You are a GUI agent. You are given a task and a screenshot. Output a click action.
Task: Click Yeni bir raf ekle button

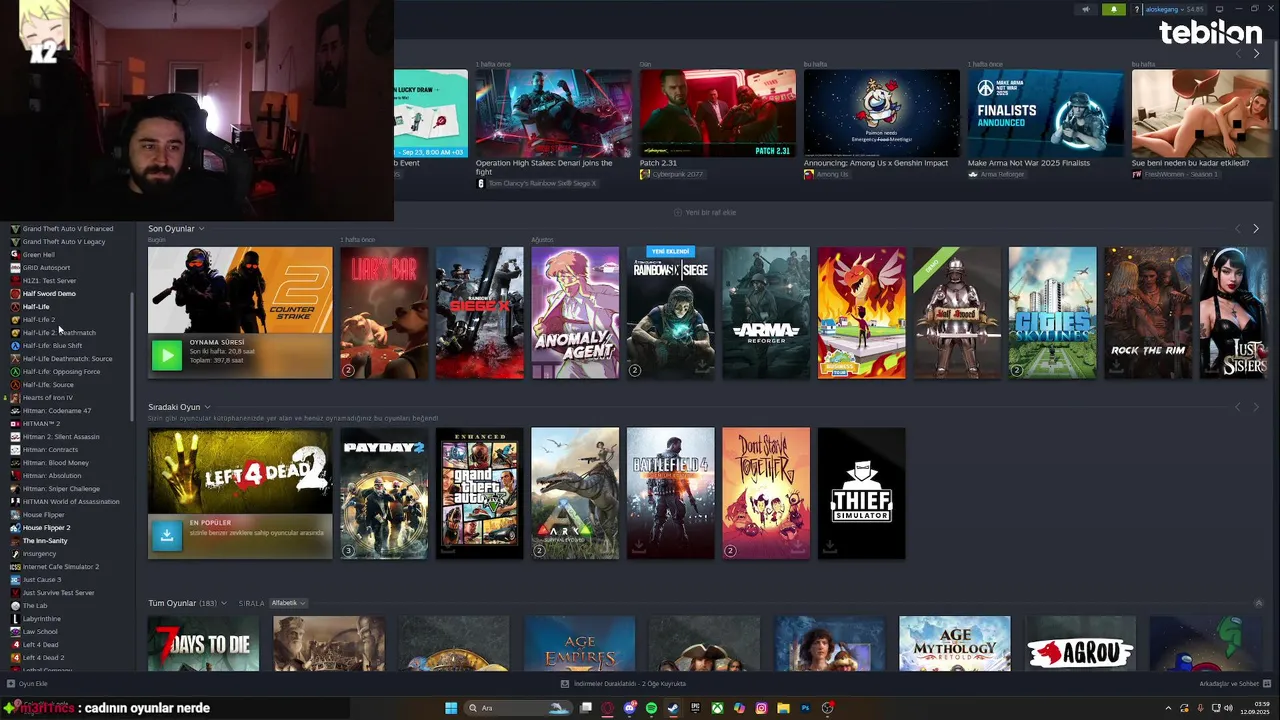(705, 212)
